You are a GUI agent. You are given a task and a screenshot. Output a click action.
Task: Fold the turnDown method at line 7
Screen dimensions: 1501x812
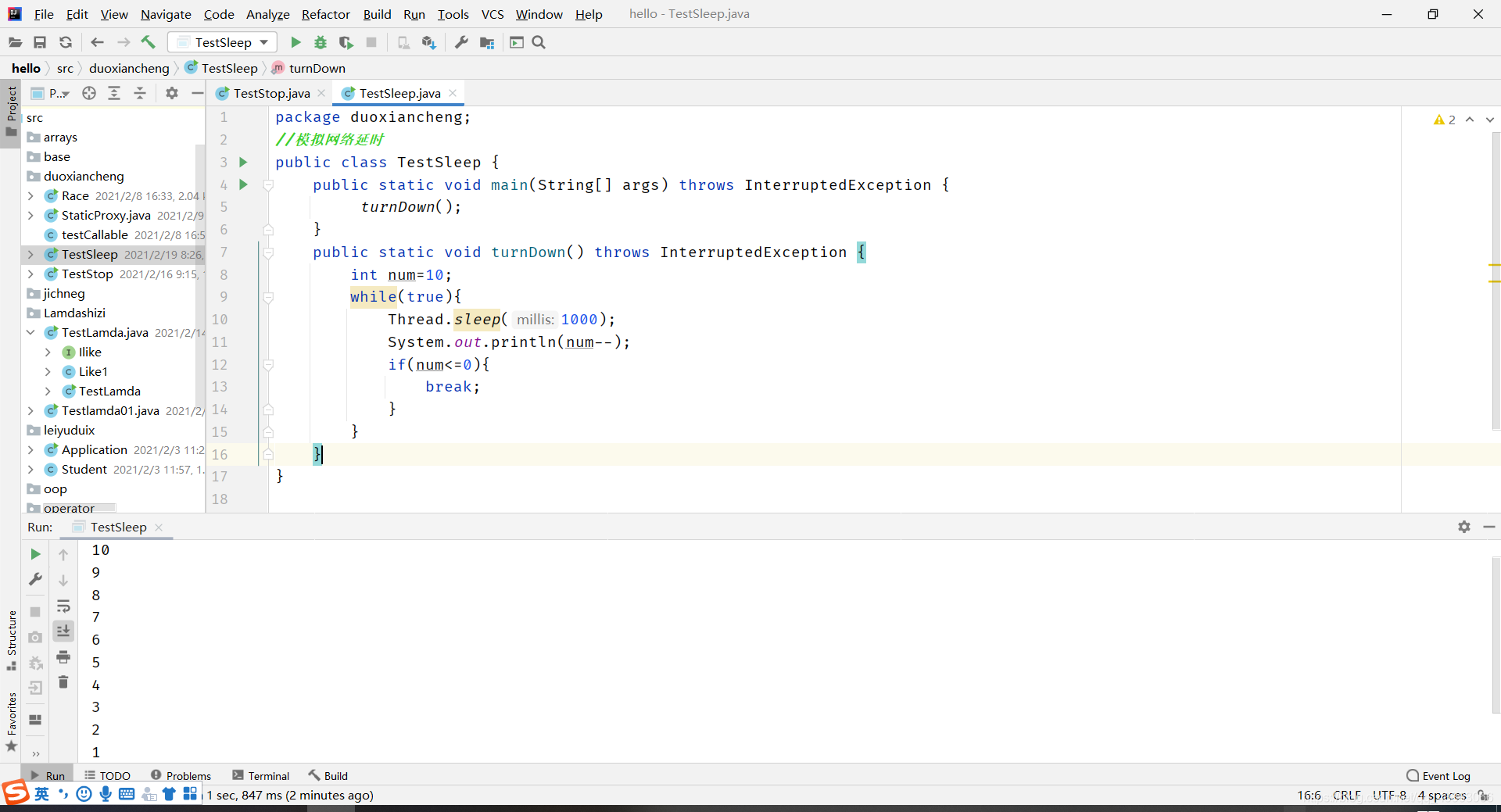click(268, 252)
